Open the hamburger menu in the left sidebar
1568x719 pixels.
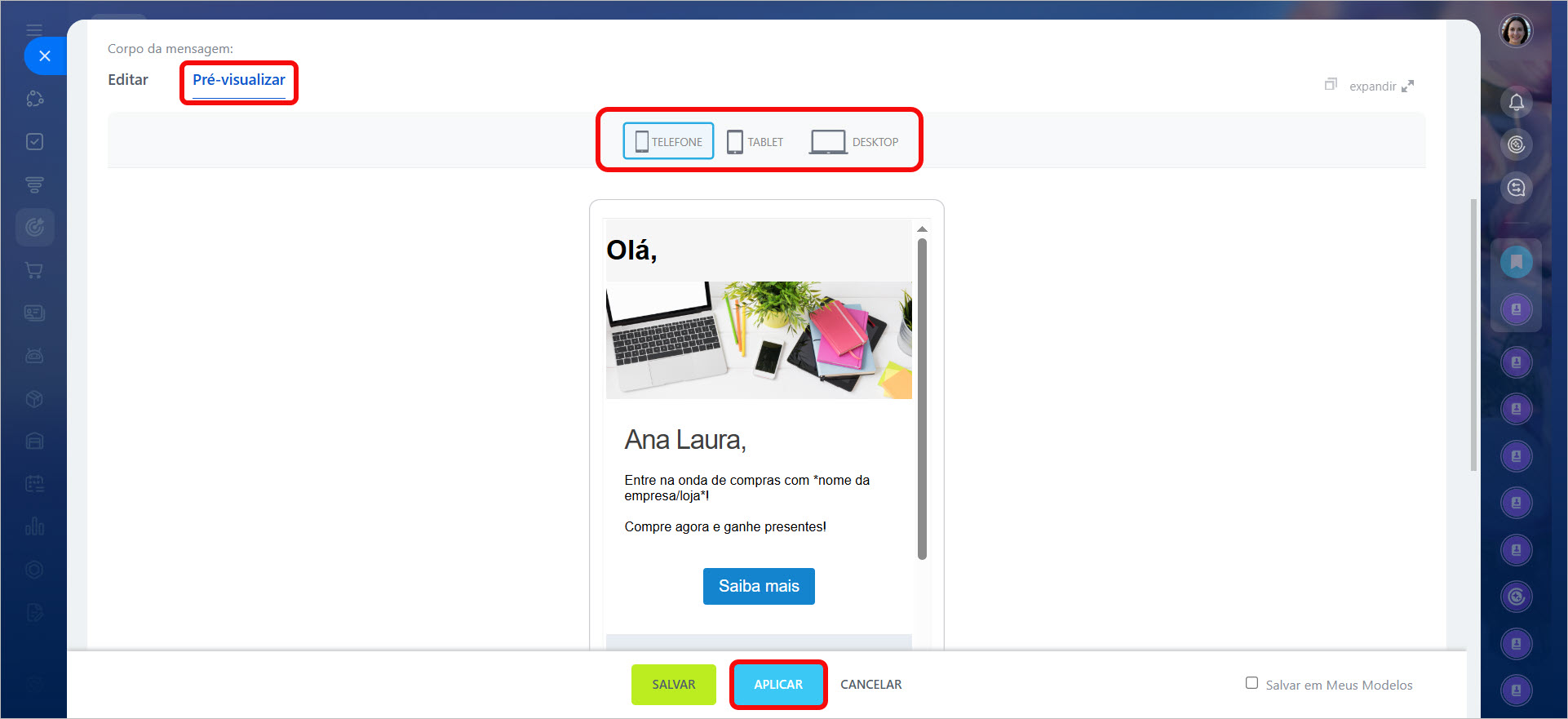pyautogui.click(x=34, y=30)
